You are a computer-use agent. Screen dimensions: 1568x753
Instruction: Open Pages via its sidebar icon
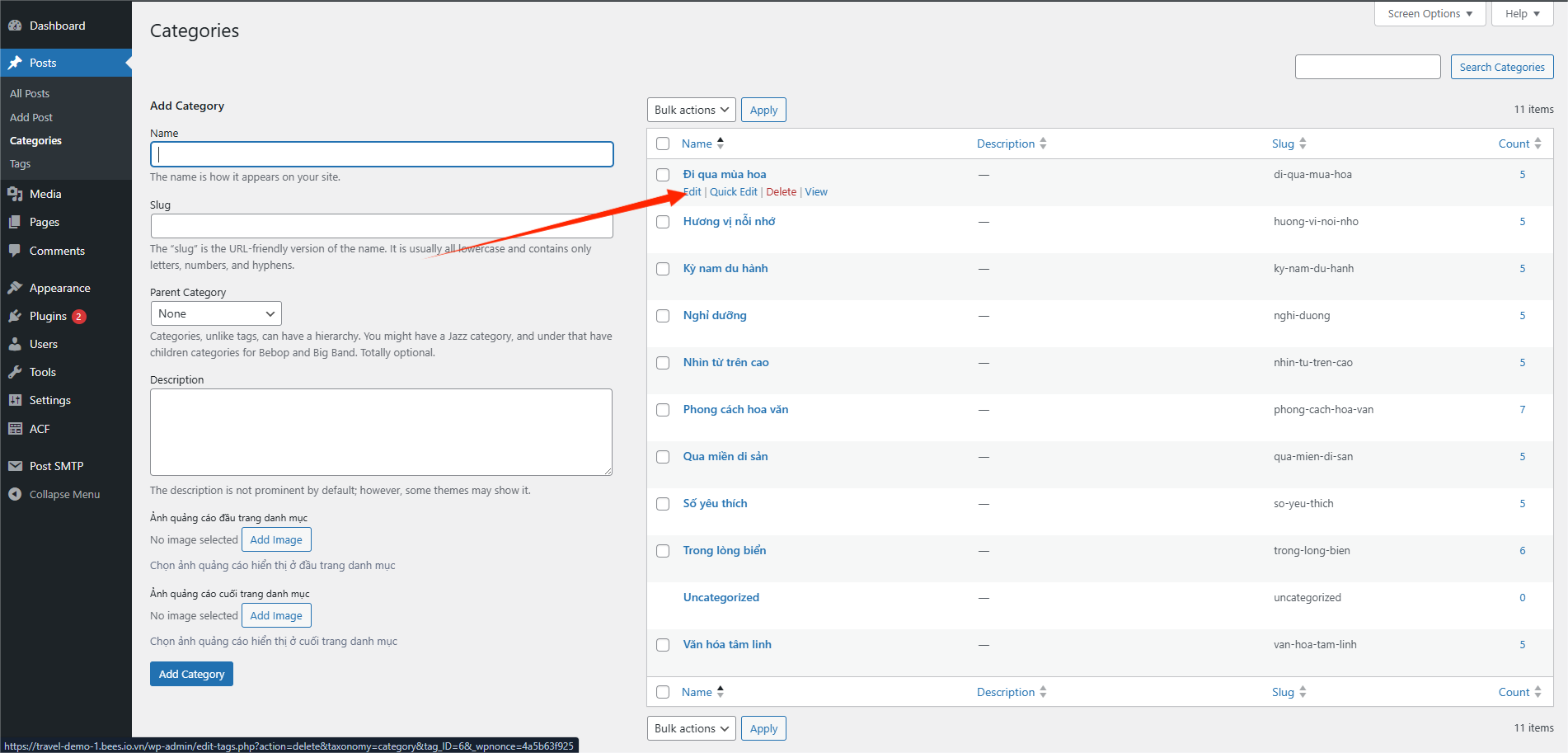(x=15, y=222)
